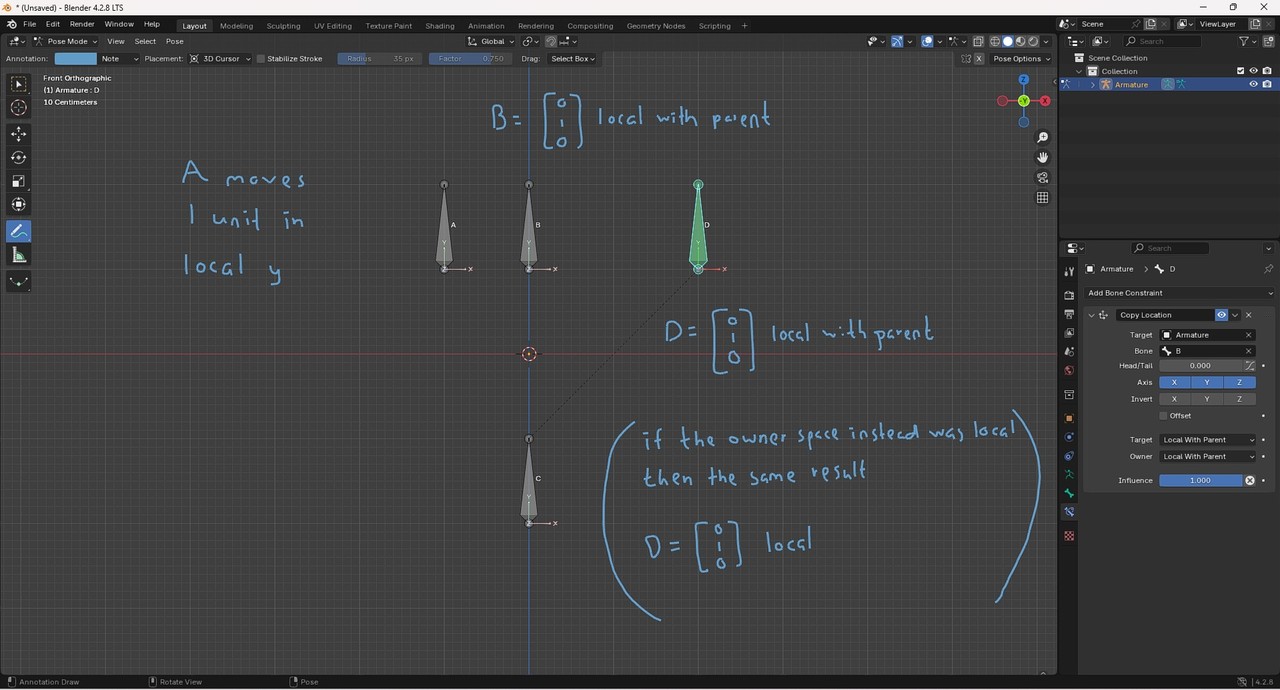Select the Move tool in left toolbar

pyautogui.click(x=19, y=133)
